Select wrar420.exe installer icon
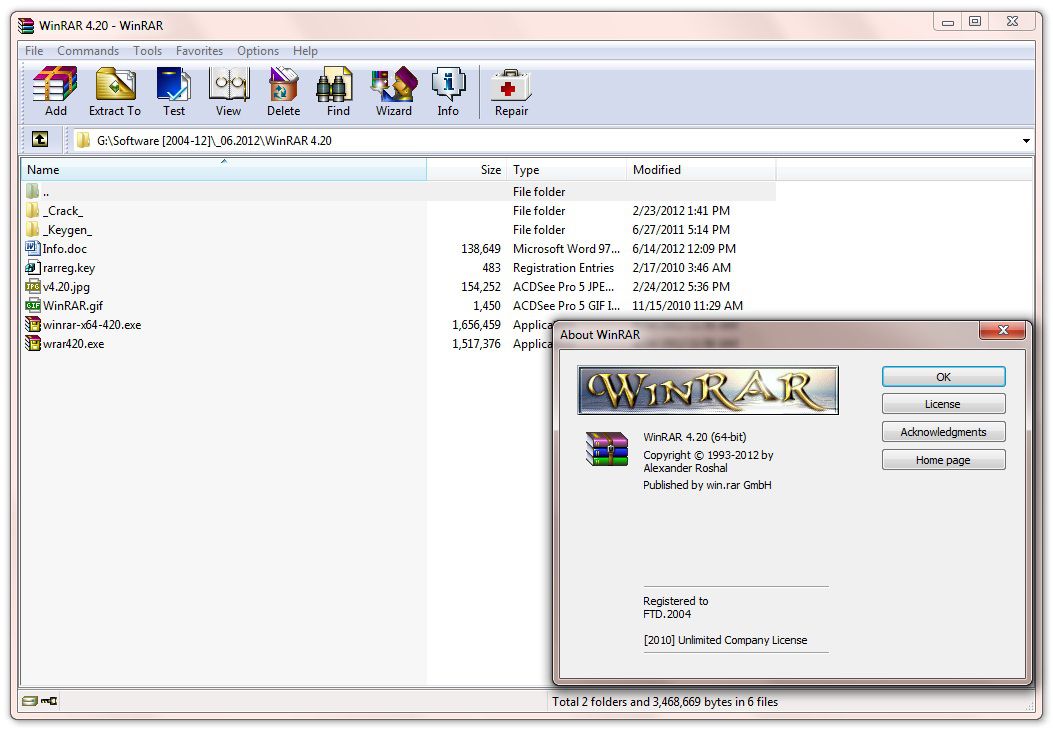The height and width of the screenshot is (734, 1053). coord(32,343)
